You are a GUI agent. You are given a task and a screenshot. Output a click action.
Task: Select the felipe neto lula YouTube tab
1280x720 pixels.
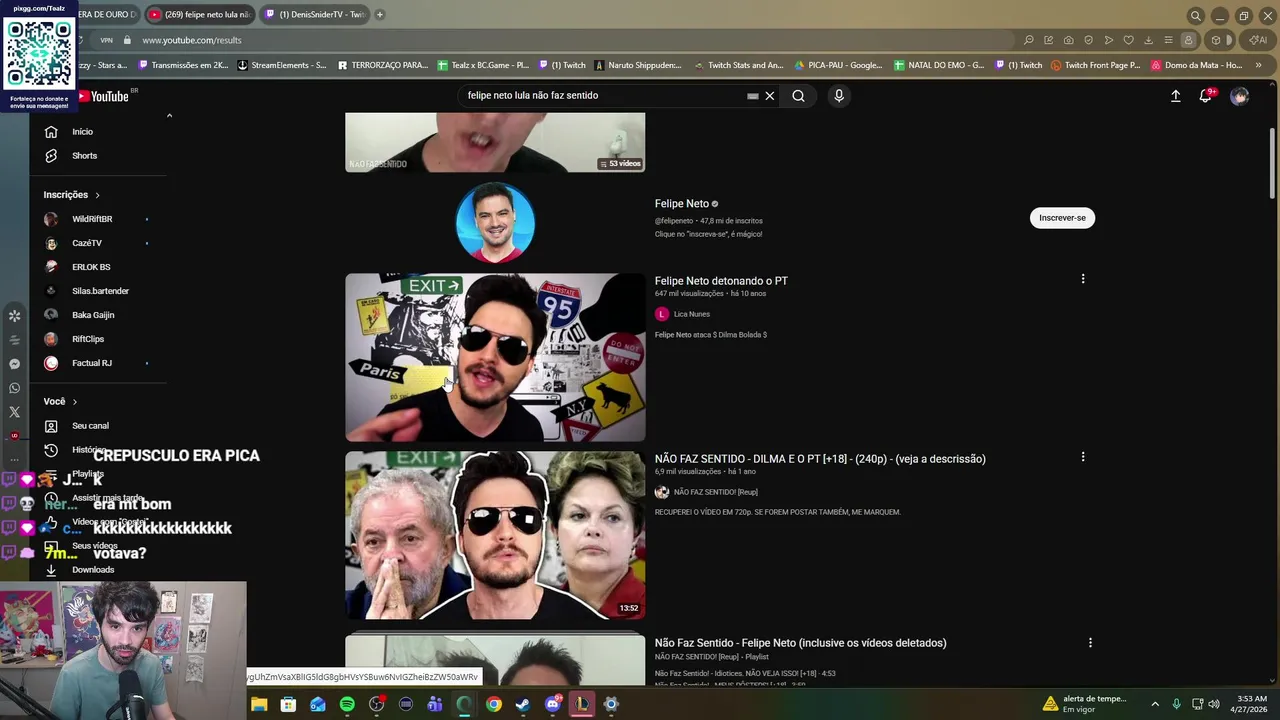pos(200,15)
